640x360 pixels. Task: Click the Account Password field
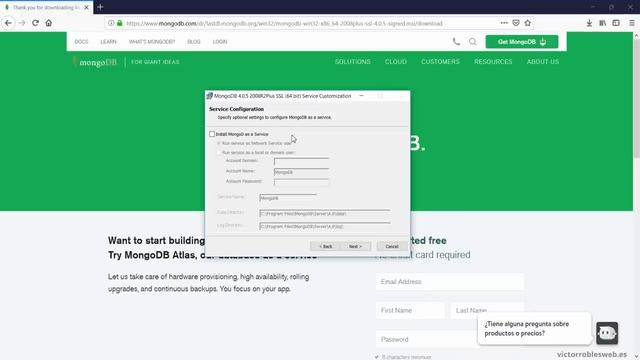(x=301, y=182)
